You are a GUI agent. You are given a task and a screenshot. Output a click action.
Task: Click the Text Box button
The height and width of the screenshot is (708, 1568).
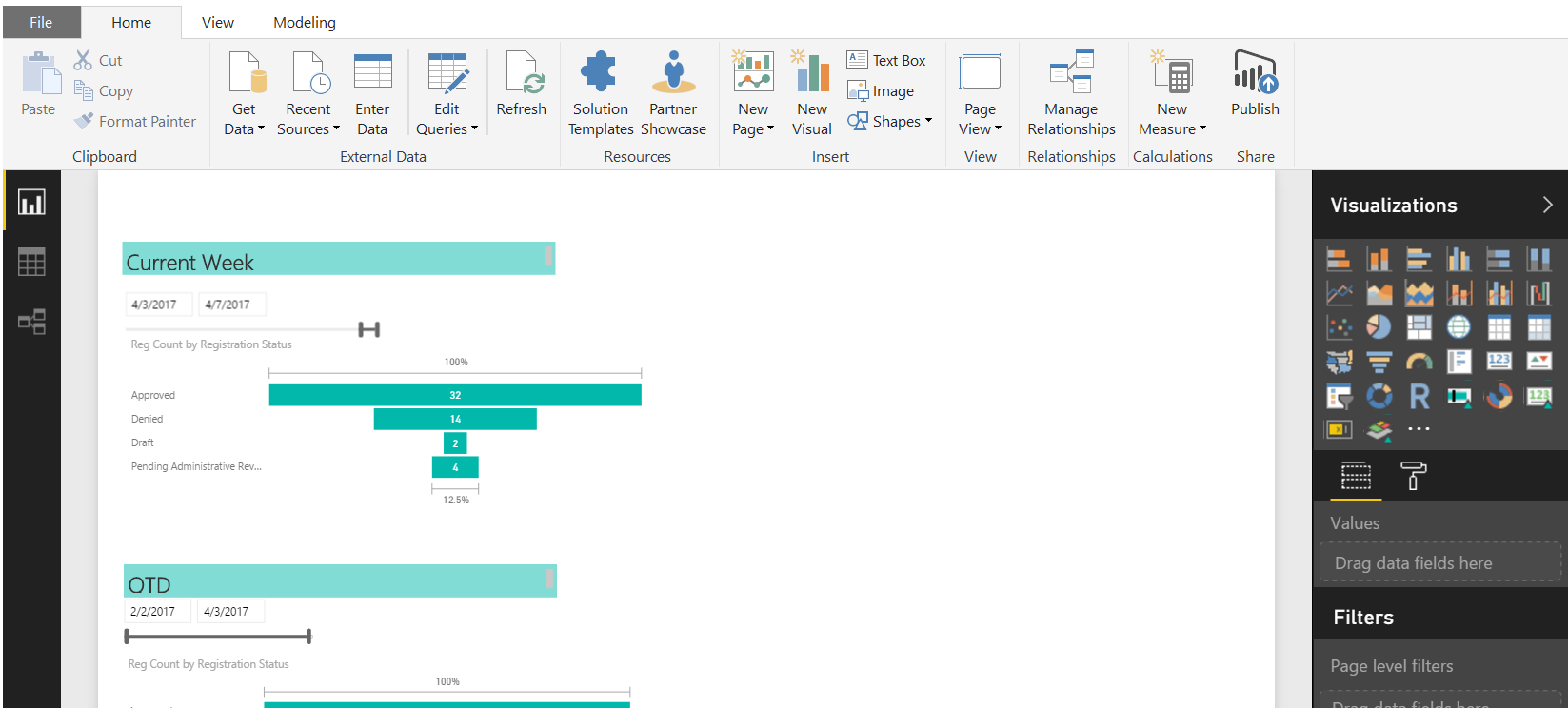[x=886, y=60]
